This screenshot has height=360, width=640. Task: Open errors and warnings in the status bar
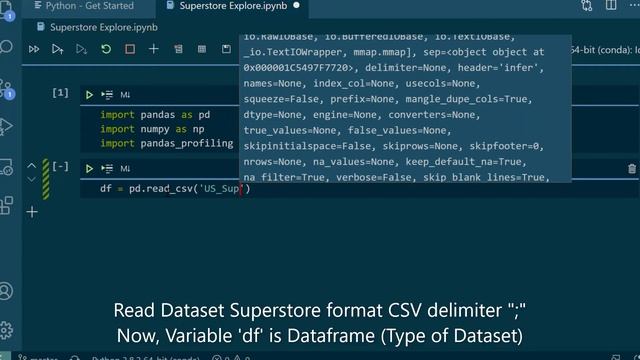coord(231,358)
